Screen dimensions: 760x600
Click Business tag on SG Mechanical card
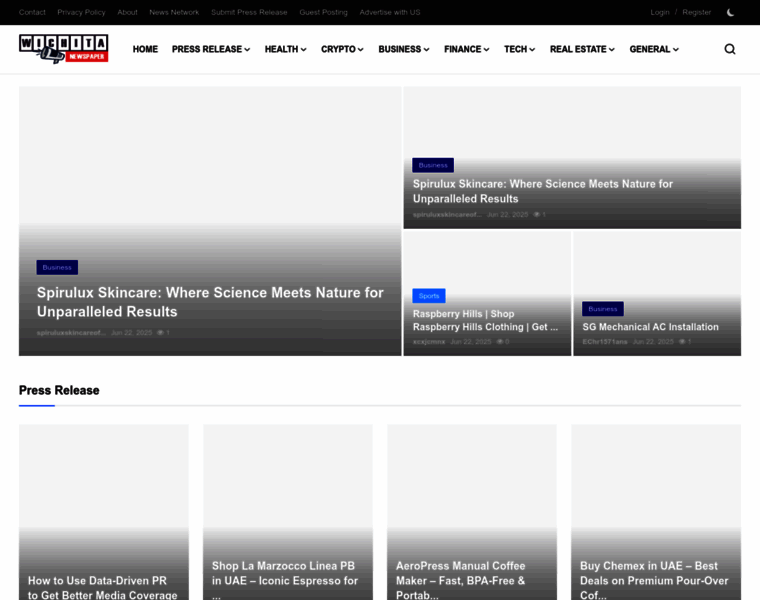coord(603,309)
